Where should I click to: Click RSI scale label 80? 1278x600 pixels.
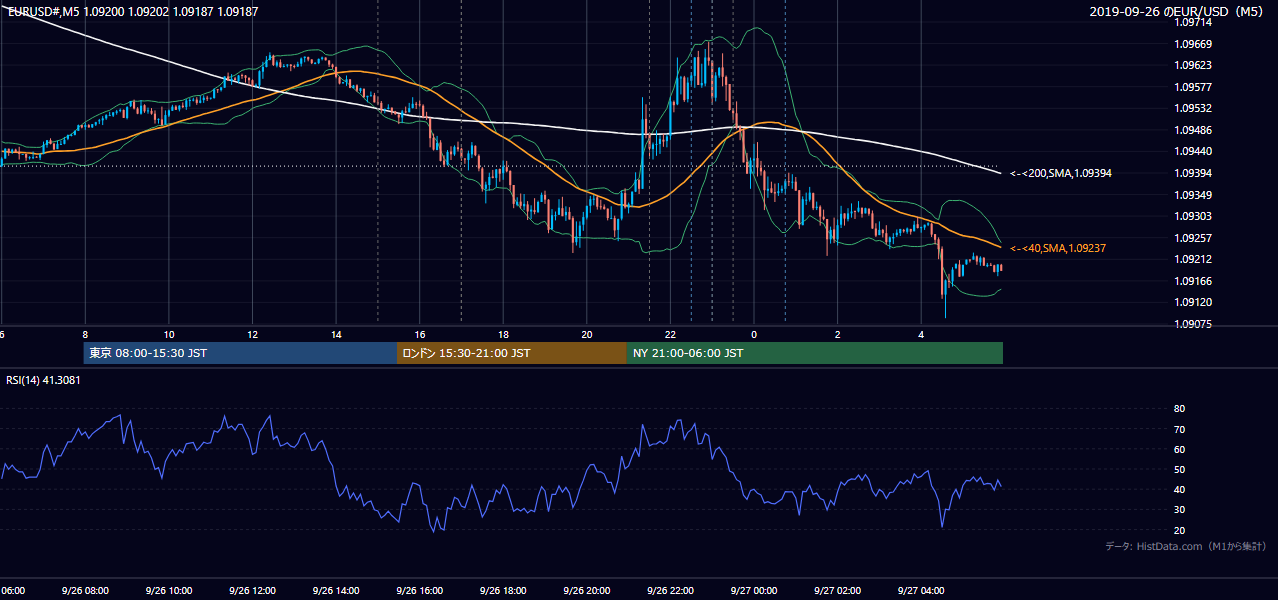click(1180, 409)
